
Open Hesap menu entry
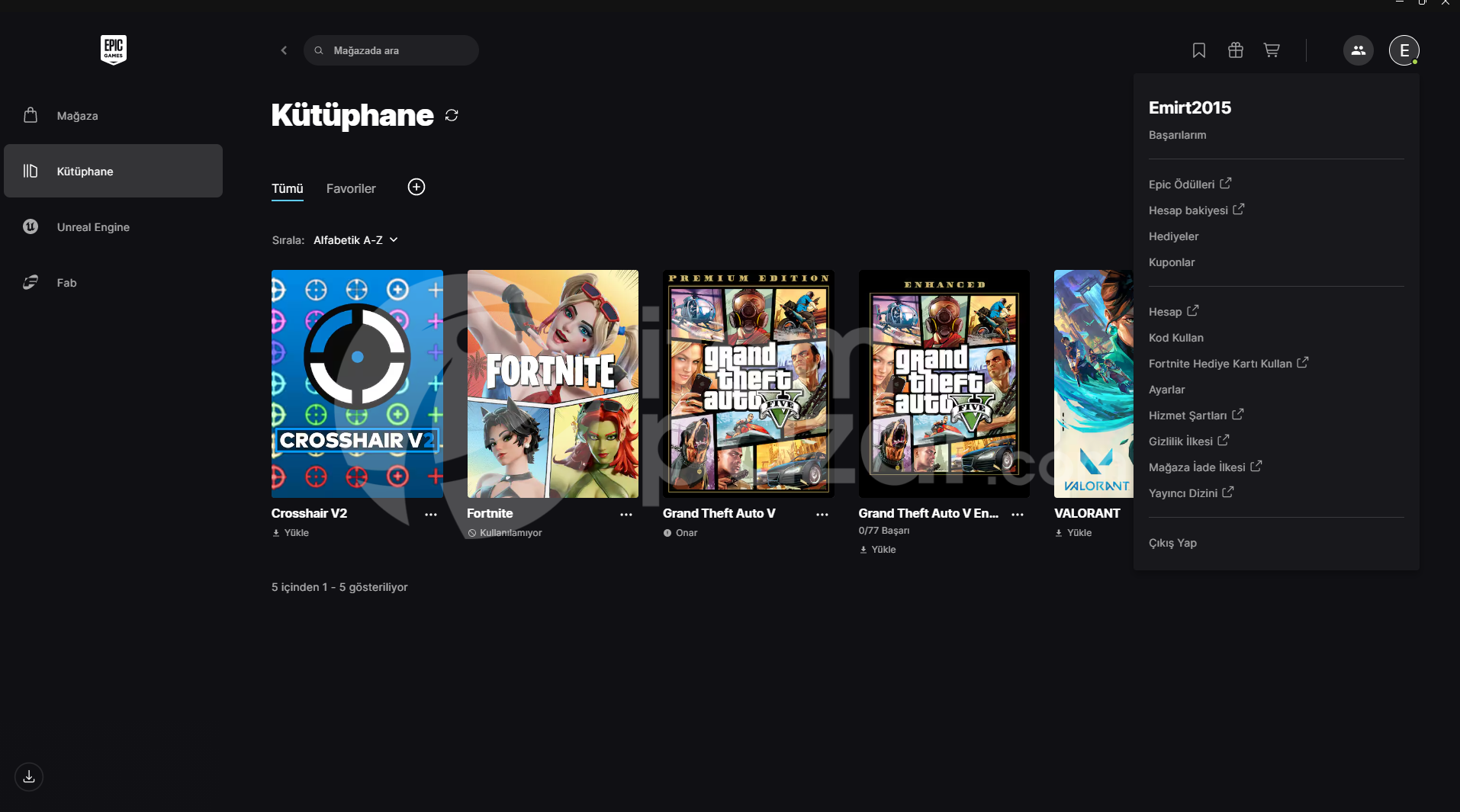point(1173,311)
